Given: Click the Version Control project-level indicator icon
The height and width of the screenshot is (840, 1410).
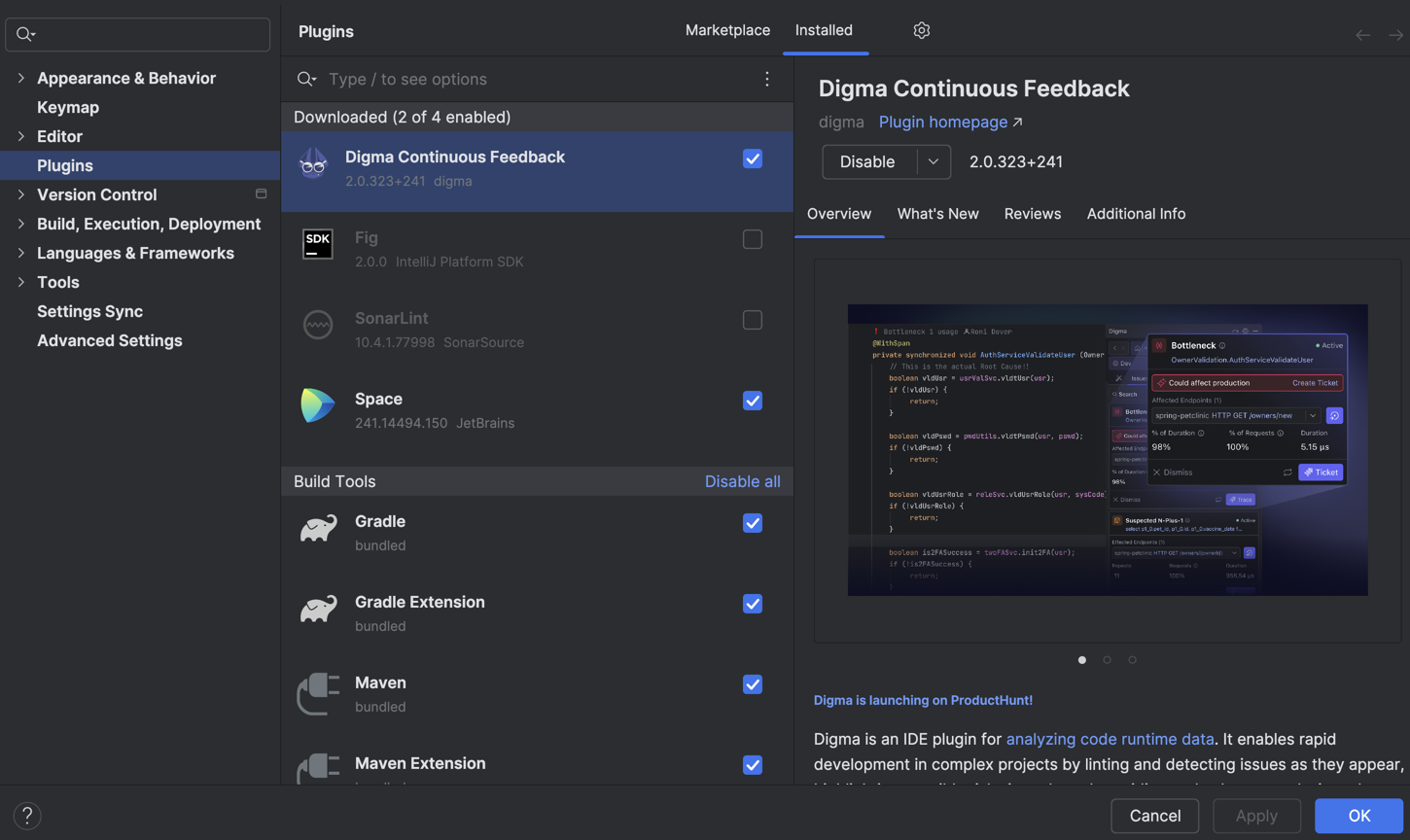Looking at the screenshot, I should coord(261,194).
